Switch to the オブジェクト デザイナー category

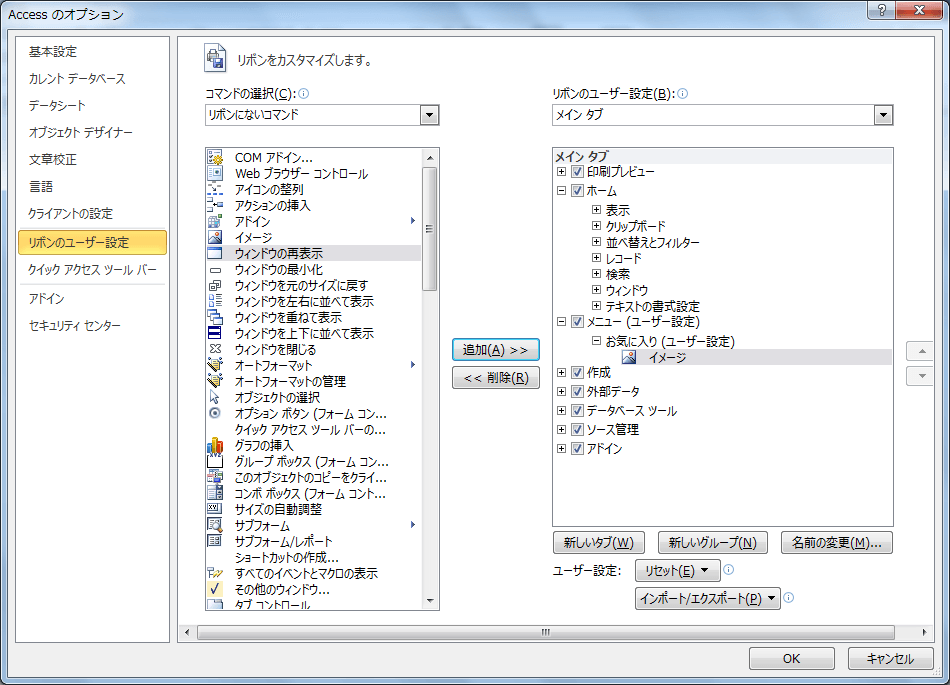(81, 132)
